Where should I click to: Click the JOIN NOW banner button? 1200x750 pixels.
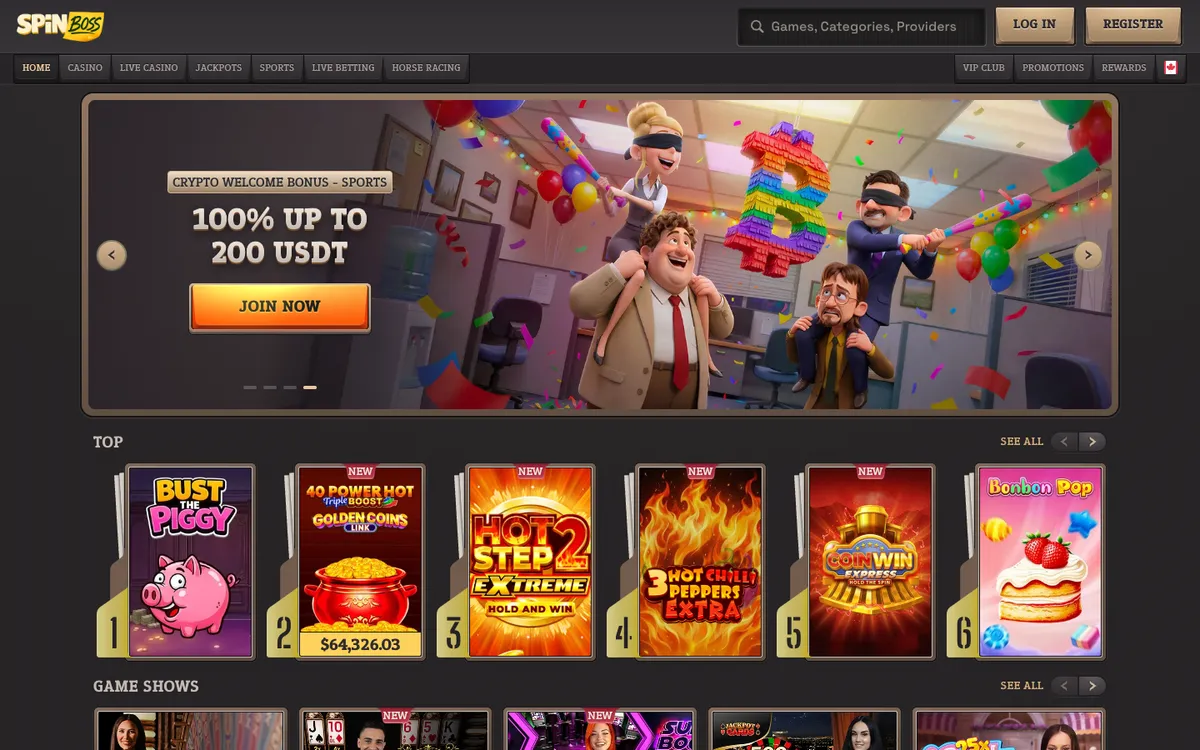[280, 307]
